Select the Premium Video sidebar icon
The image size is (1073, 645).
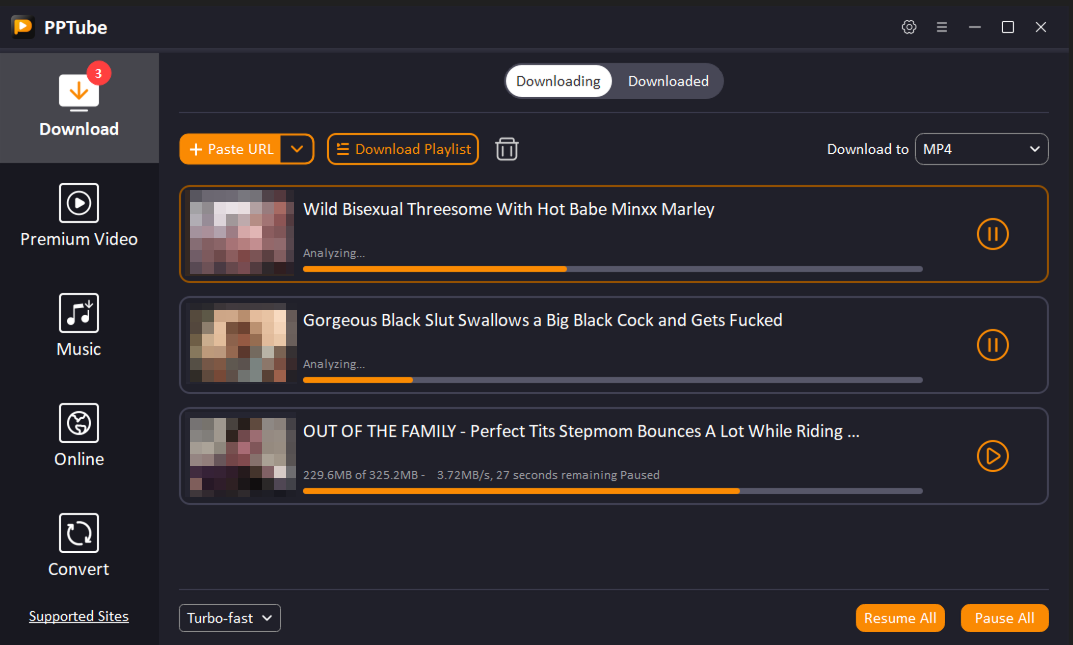click(79, 215)
